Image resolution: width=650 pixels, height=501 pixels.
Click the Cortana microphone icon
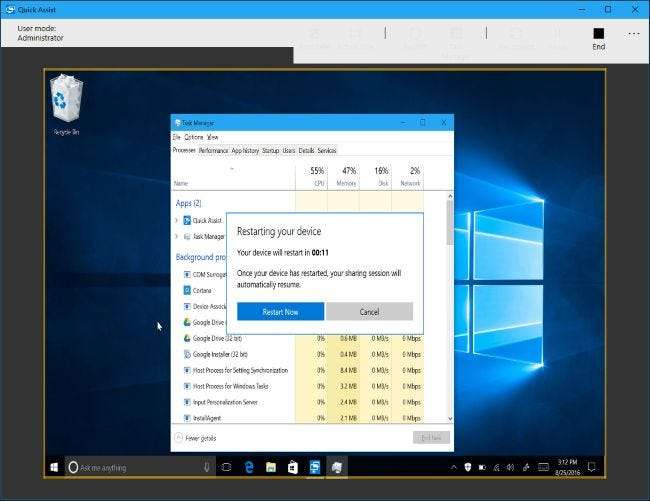(x=206, y=466)
